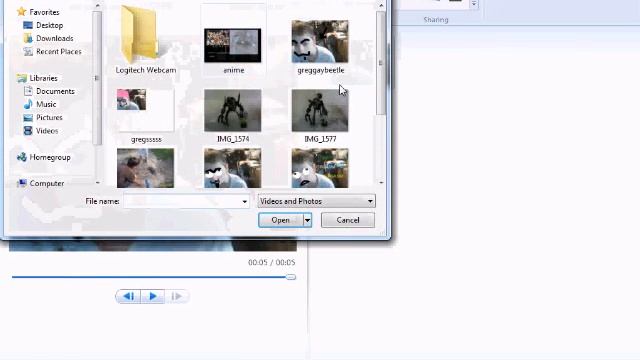The height and width of the screenshot is (360, 640).
Task: Click the Videos filmstrip icon
Action: click(28, 131)
